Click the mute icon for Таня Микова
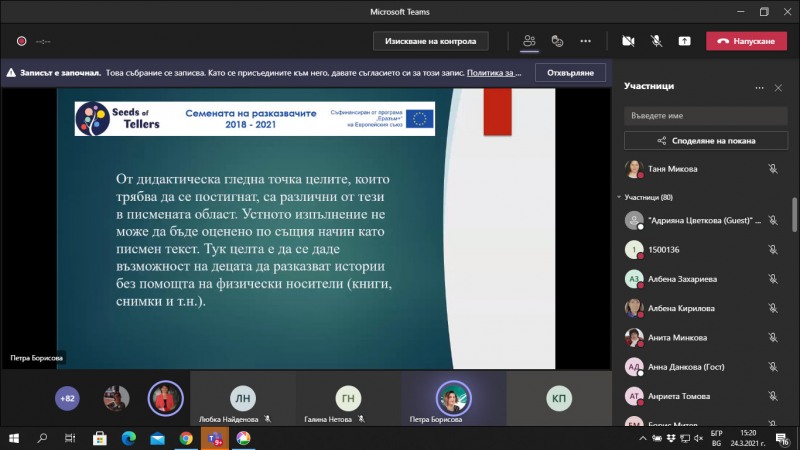 coord(772,169)
